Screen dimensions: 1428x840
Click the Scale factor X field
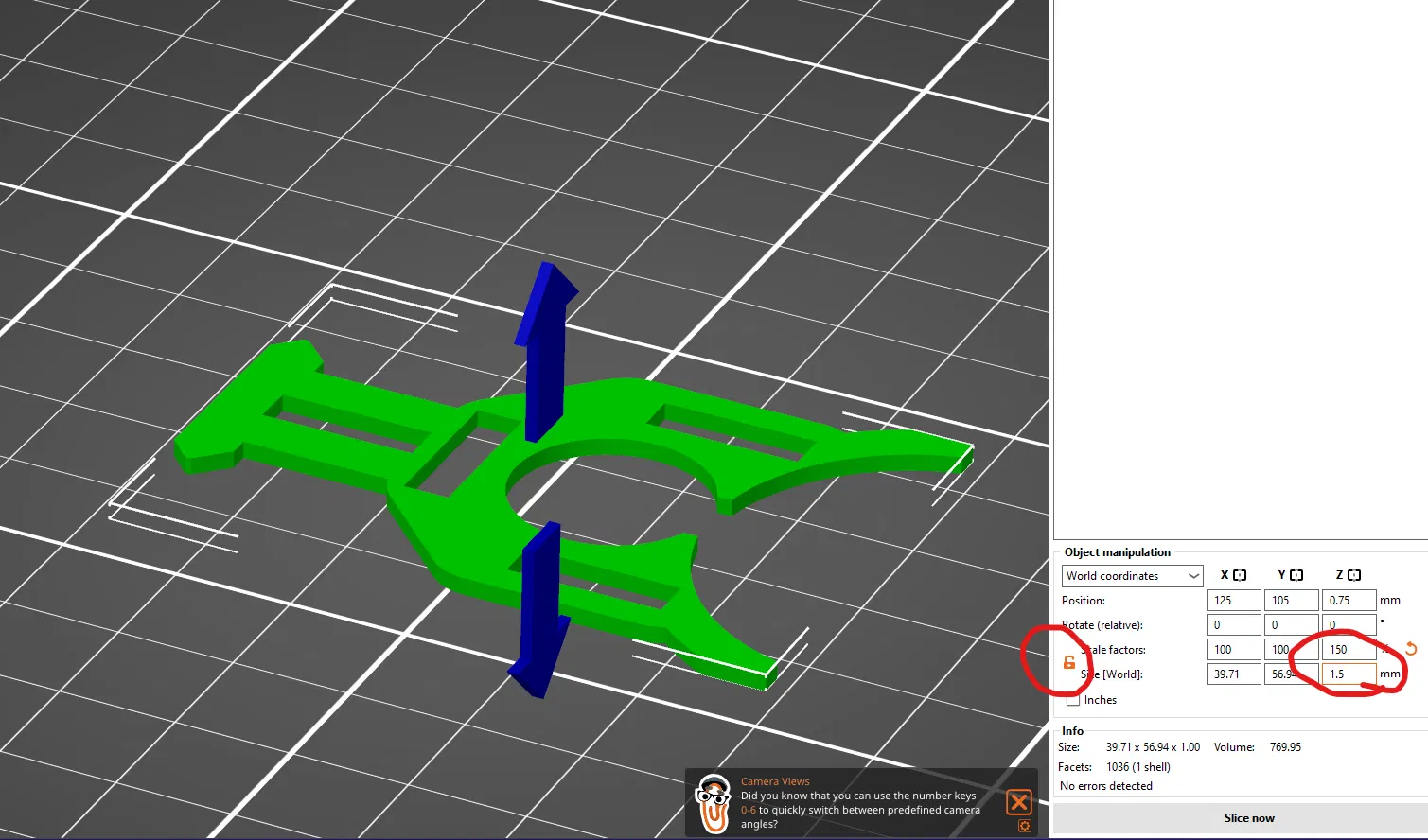[1234, 650]
